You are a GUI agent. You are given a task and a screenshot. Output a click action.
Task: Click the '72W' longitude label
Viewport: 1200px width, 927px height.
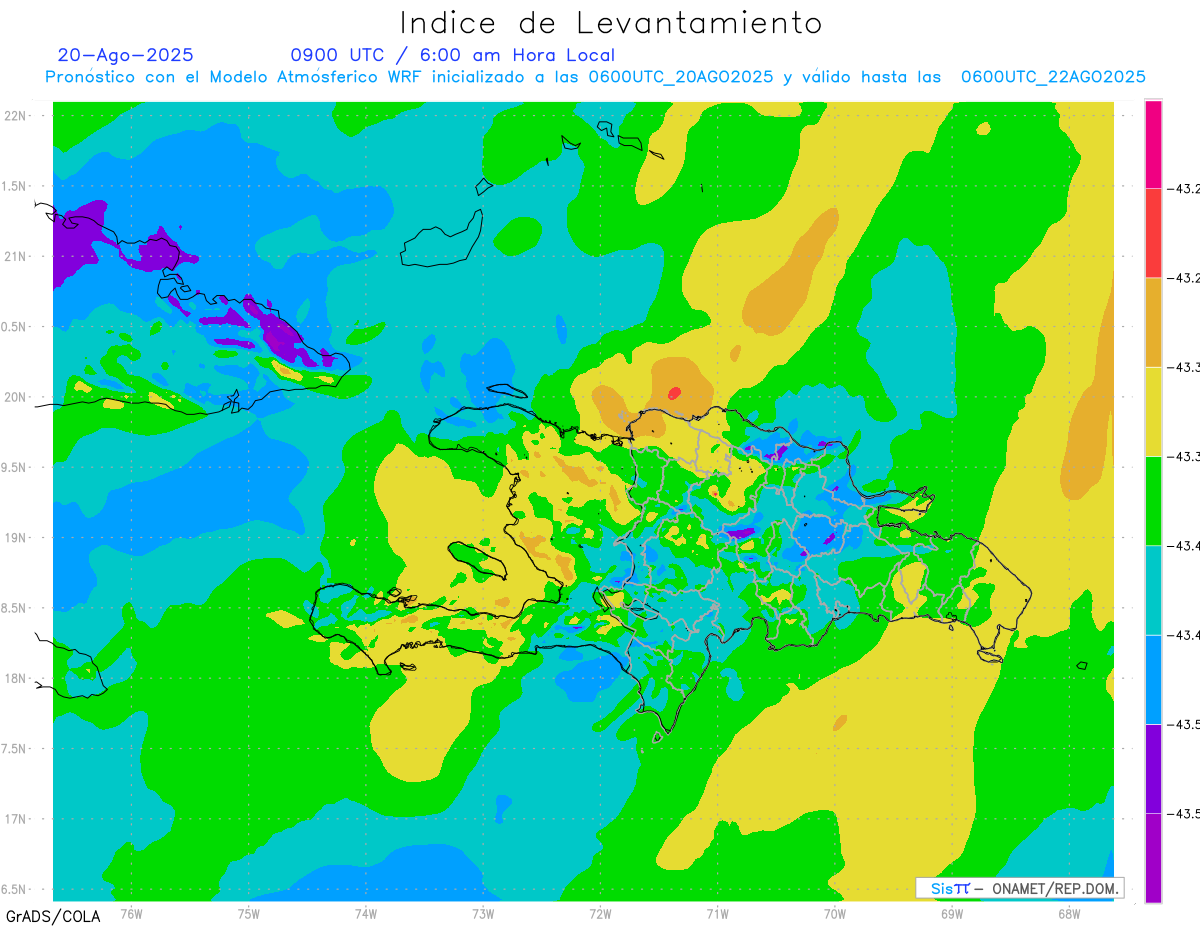(x=600, y=912)
